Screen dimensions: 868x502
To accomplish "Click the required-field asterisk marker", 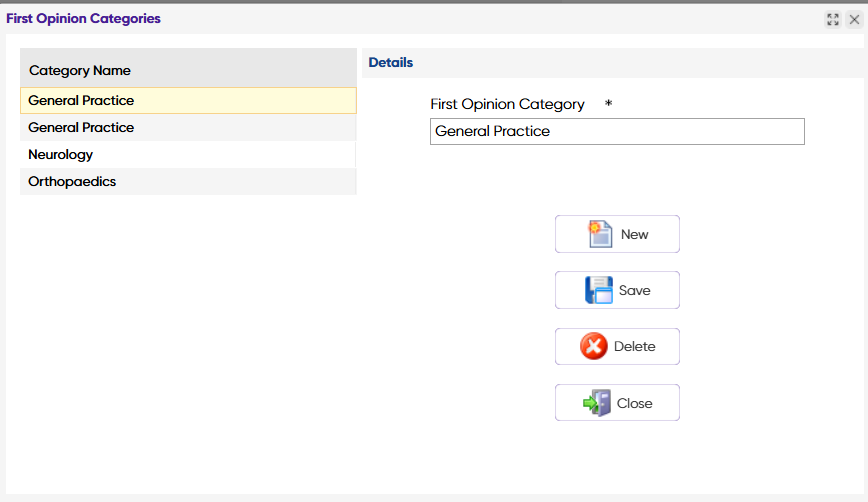I will [x=608, y=104].
